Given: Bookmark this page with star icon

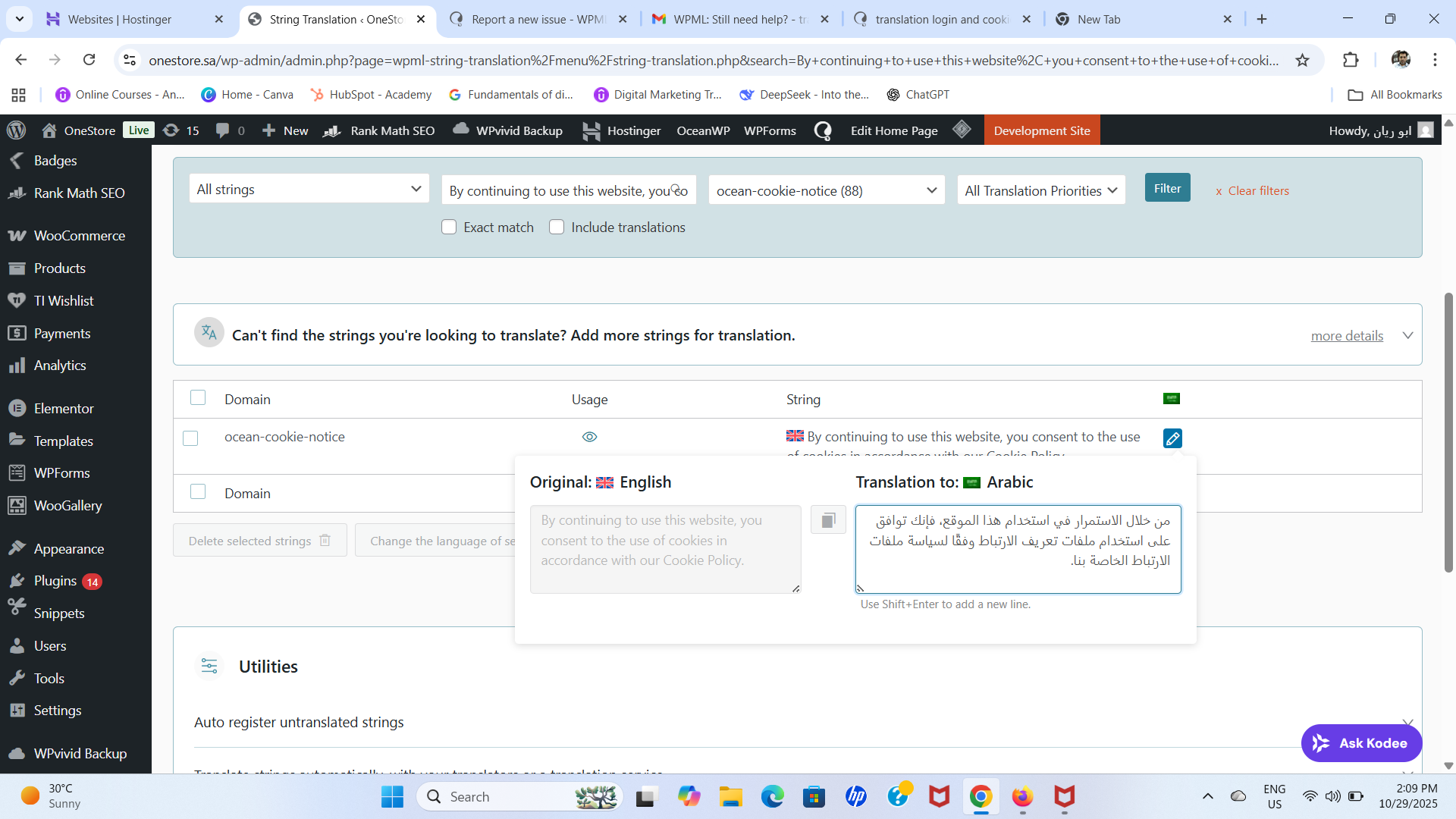Looking at the screenshot, I should click(1302, 60).
